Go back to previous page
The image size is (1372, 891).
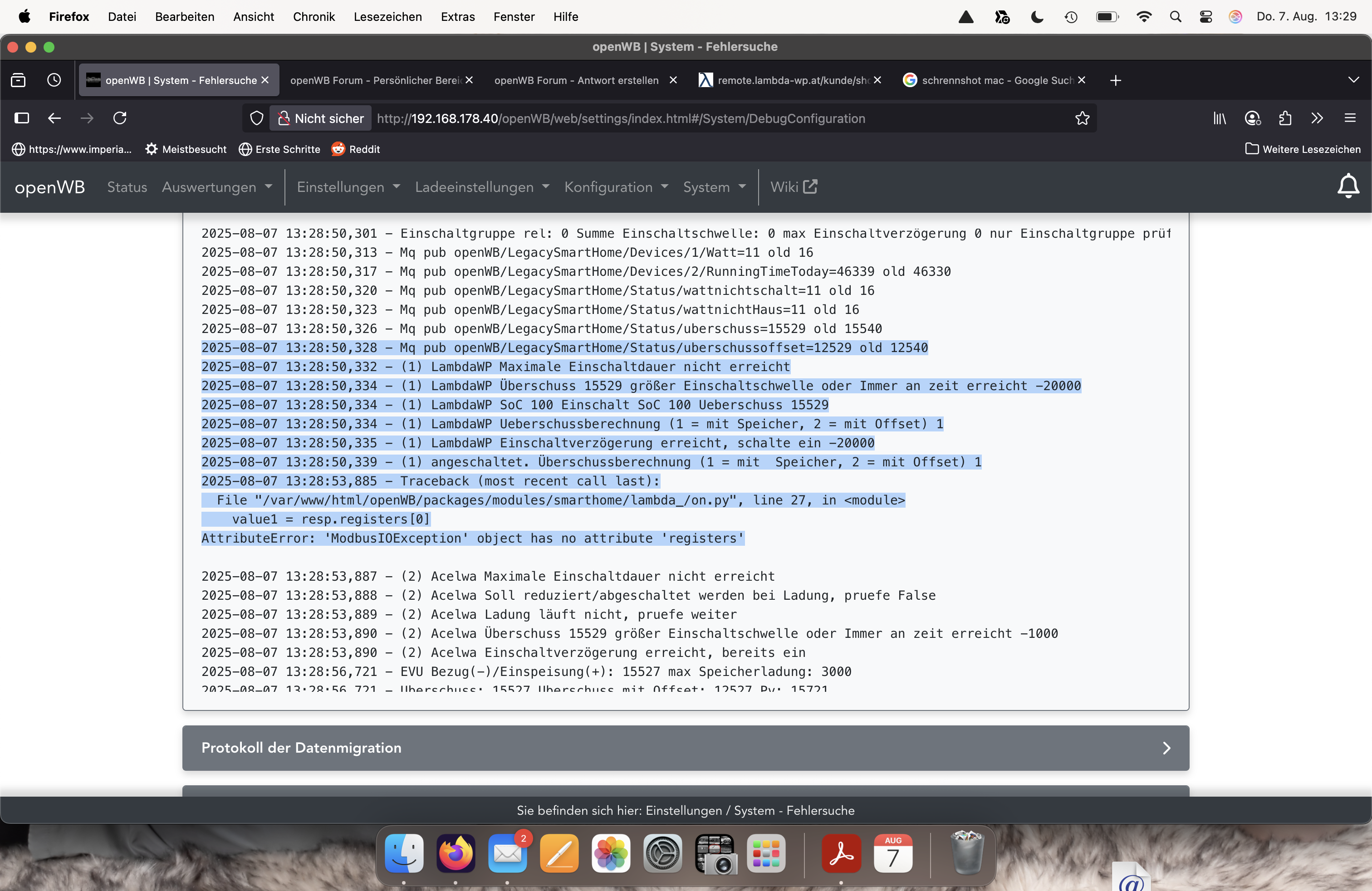(54, 118)
